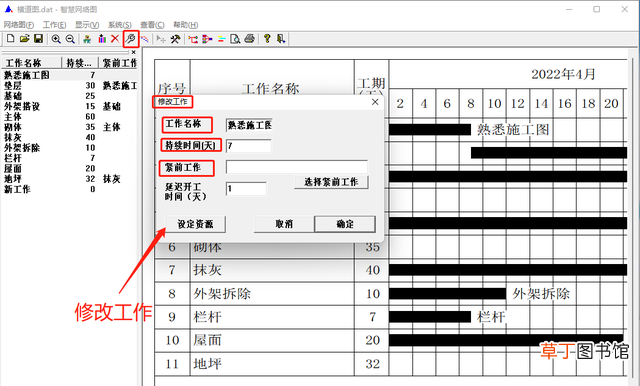
Task: Click the 紧前工作 input field
Action: [297, 166]
